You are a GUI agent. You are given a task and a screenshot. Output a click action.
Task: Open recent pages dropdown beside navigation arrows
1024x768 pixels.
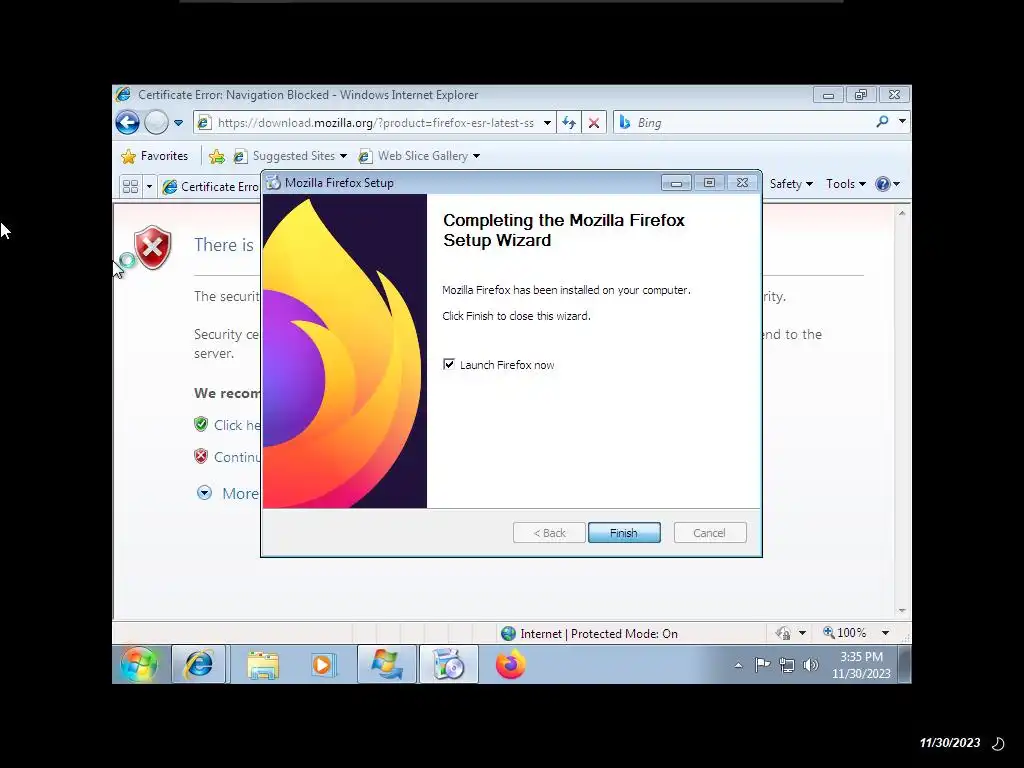(178, 123)
